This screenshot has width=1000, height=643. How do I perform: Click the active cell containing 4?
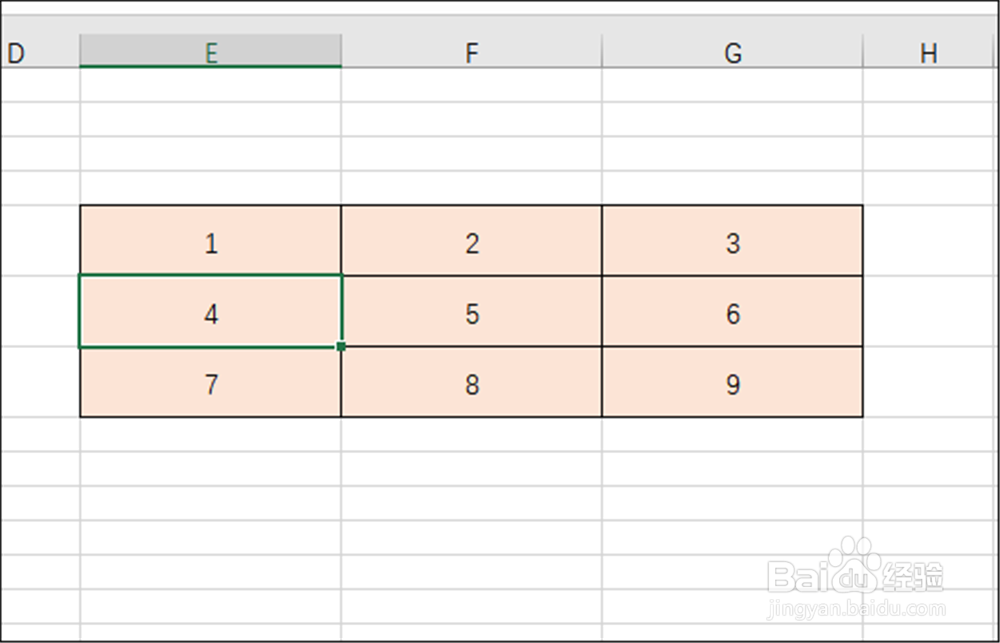point(210,312)
